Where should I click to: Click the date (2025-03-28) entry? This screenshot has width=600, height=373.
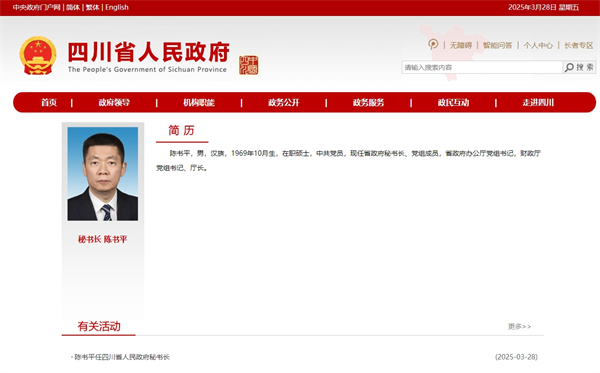[x=516, y=357]
